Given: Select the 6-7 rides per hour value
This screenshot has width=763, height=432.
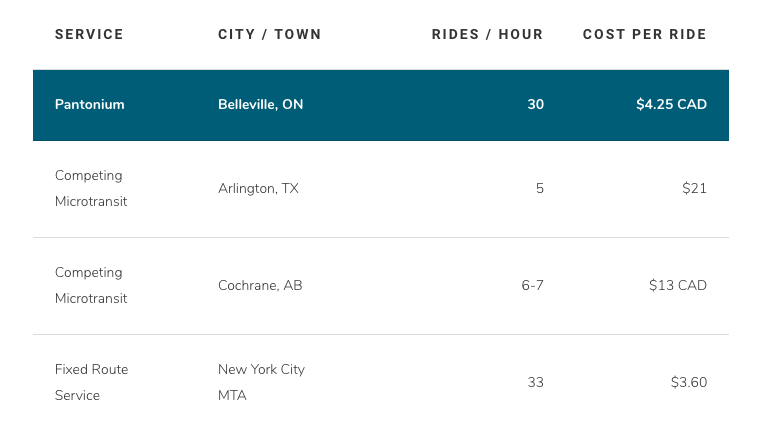Looking at the screenshot, I should [532, 285].
